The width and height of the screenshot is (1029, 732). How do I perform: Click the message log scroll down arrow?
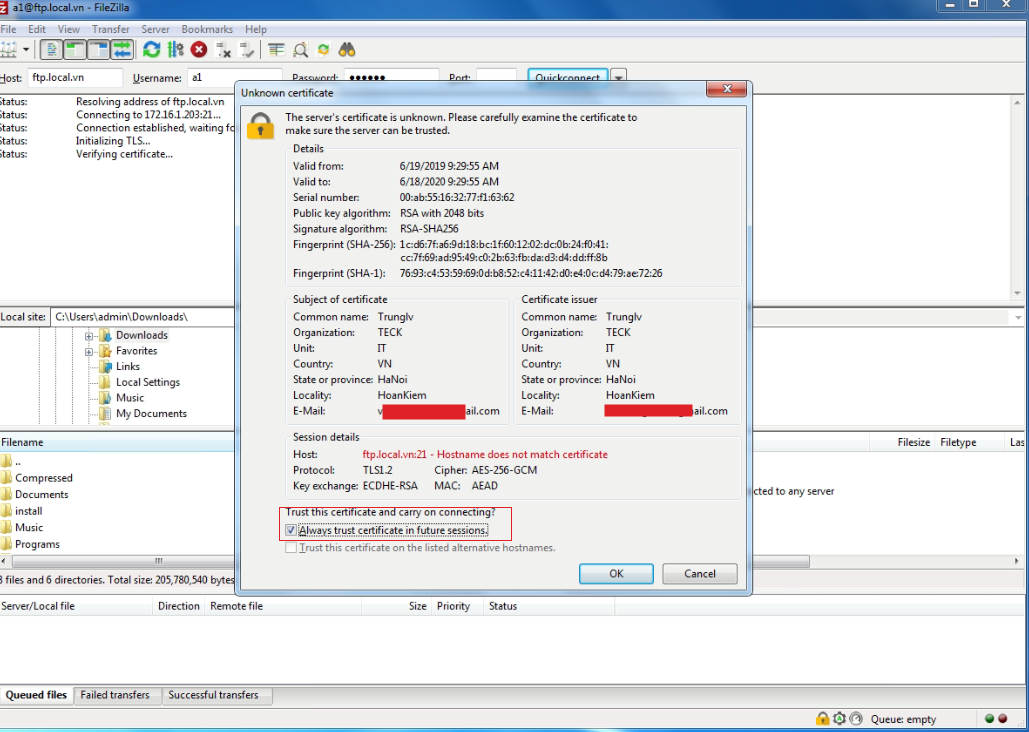point(1017,293)
